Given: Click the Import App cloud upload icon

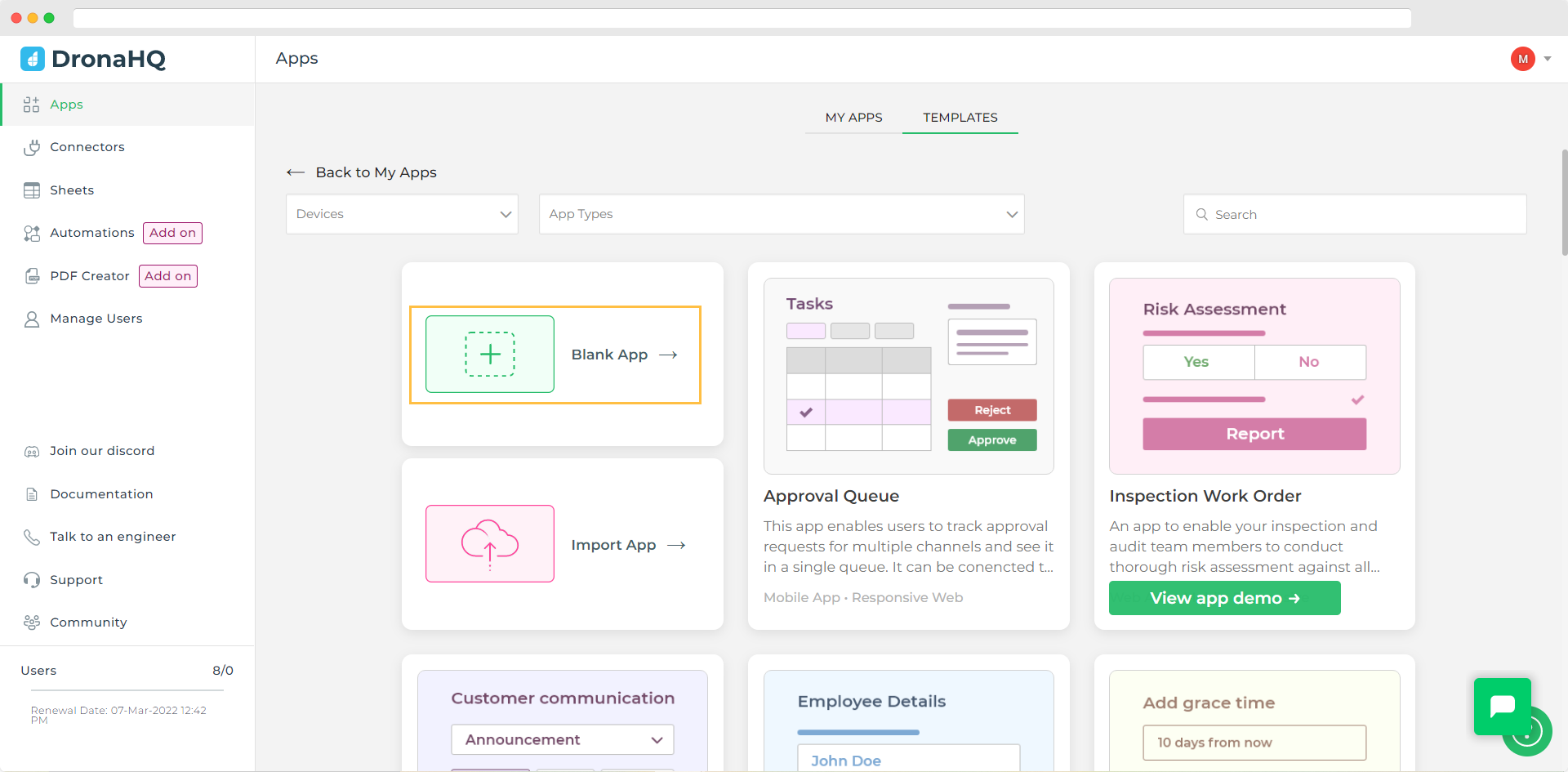Looking at the screenshot, I should tap(490, 544).
